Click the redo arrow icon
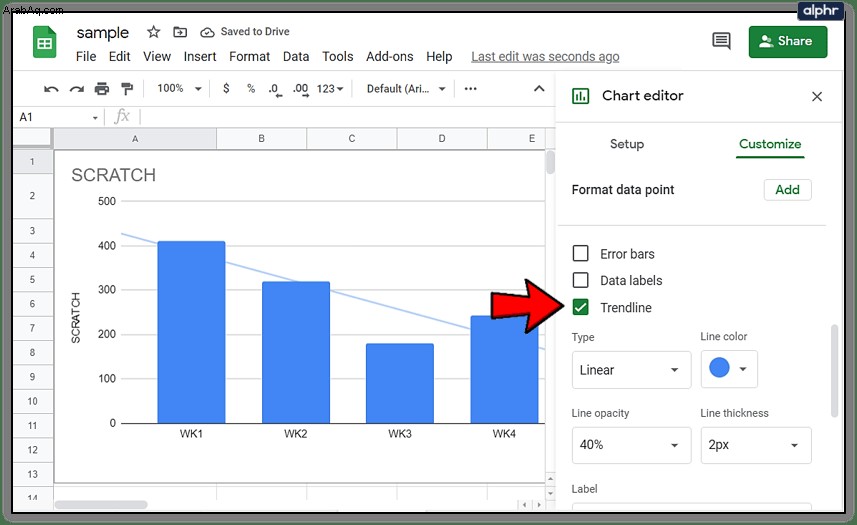857x525 pixels. (77, 89)
